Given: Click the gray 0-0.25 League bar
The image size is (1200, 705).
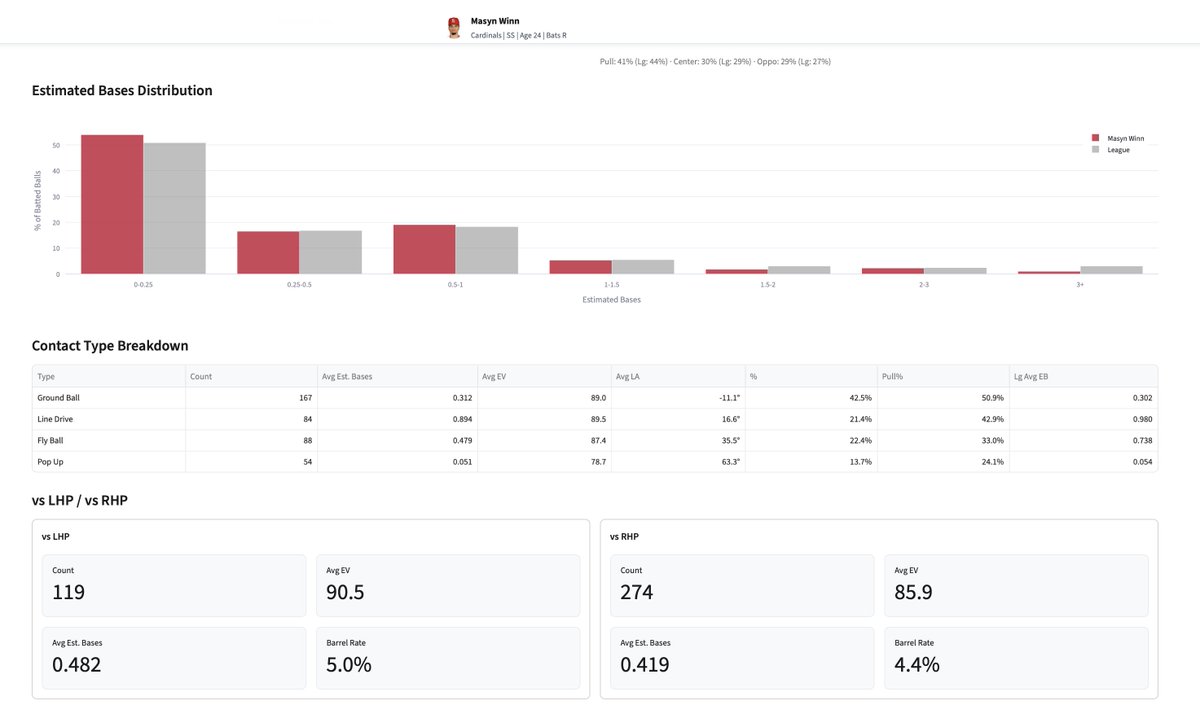Looking at the screenshot, I should tap(174, 208).
